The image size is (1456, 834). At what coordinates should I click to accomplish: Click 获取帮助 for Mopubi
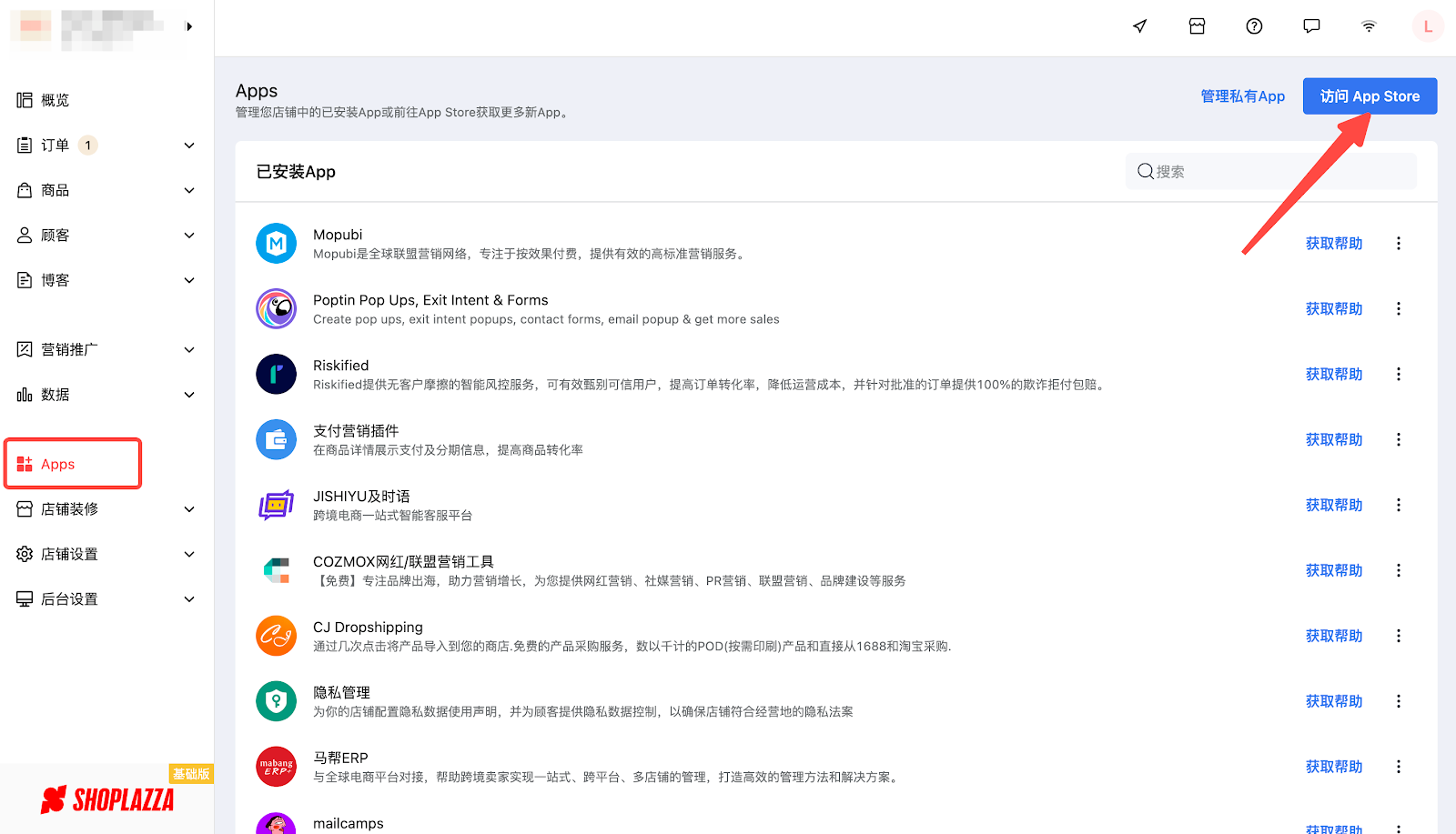[x=1334, y=243]
